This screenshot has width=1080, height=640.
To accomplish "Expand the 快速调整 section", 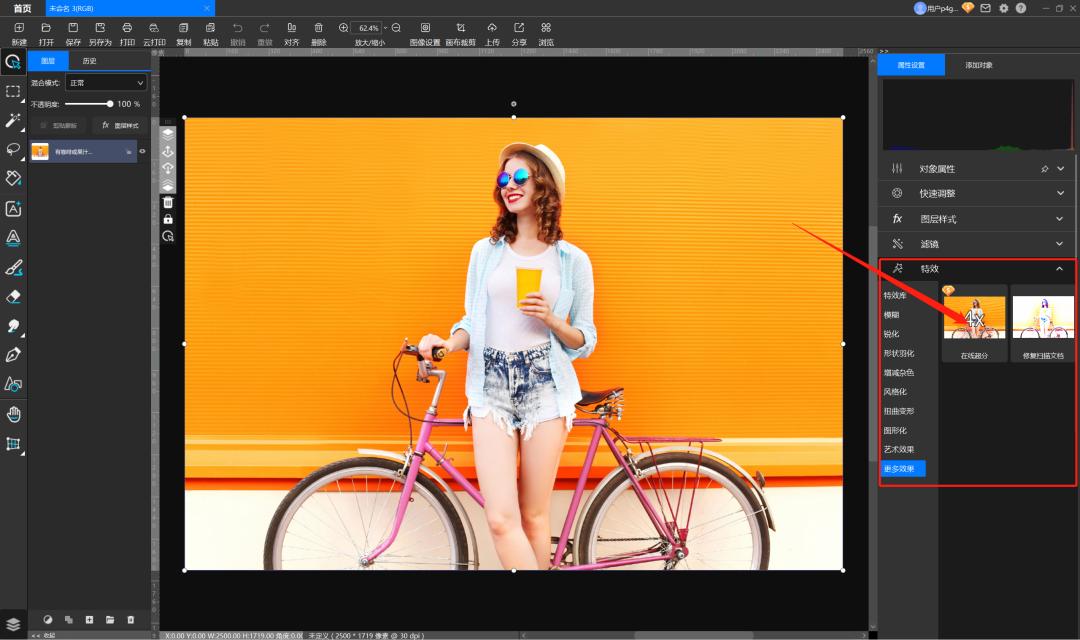I will coord(1060,194).
